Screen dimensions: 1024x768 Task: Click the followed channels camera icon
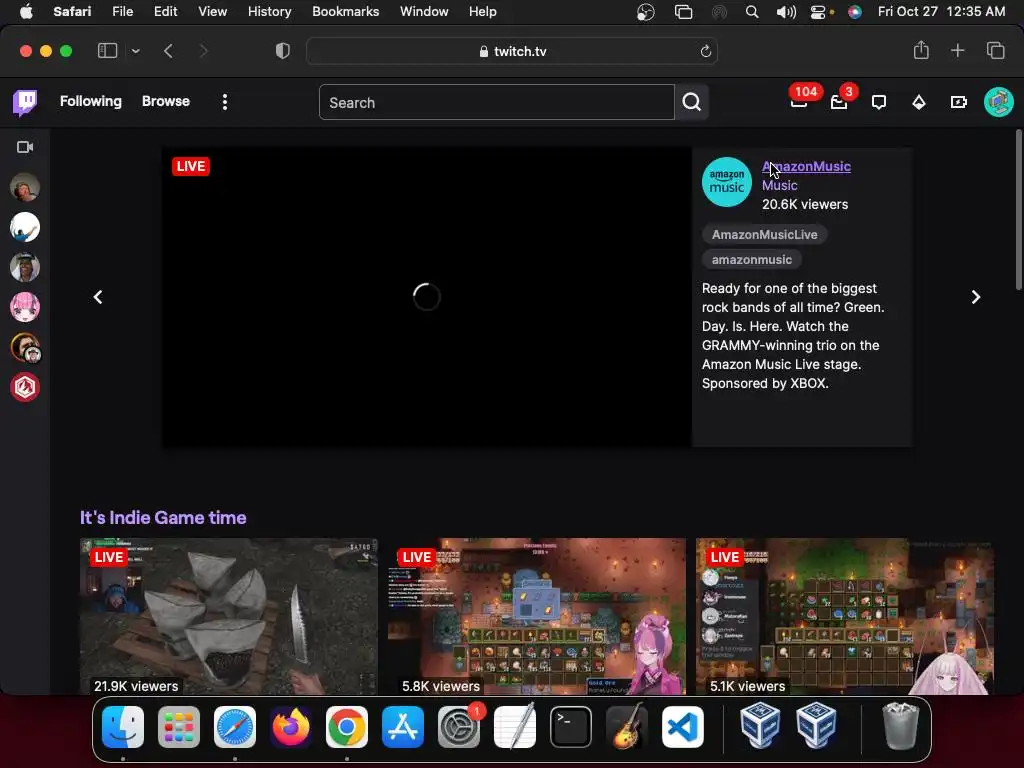pyautogui.click(x=25, y=147)
